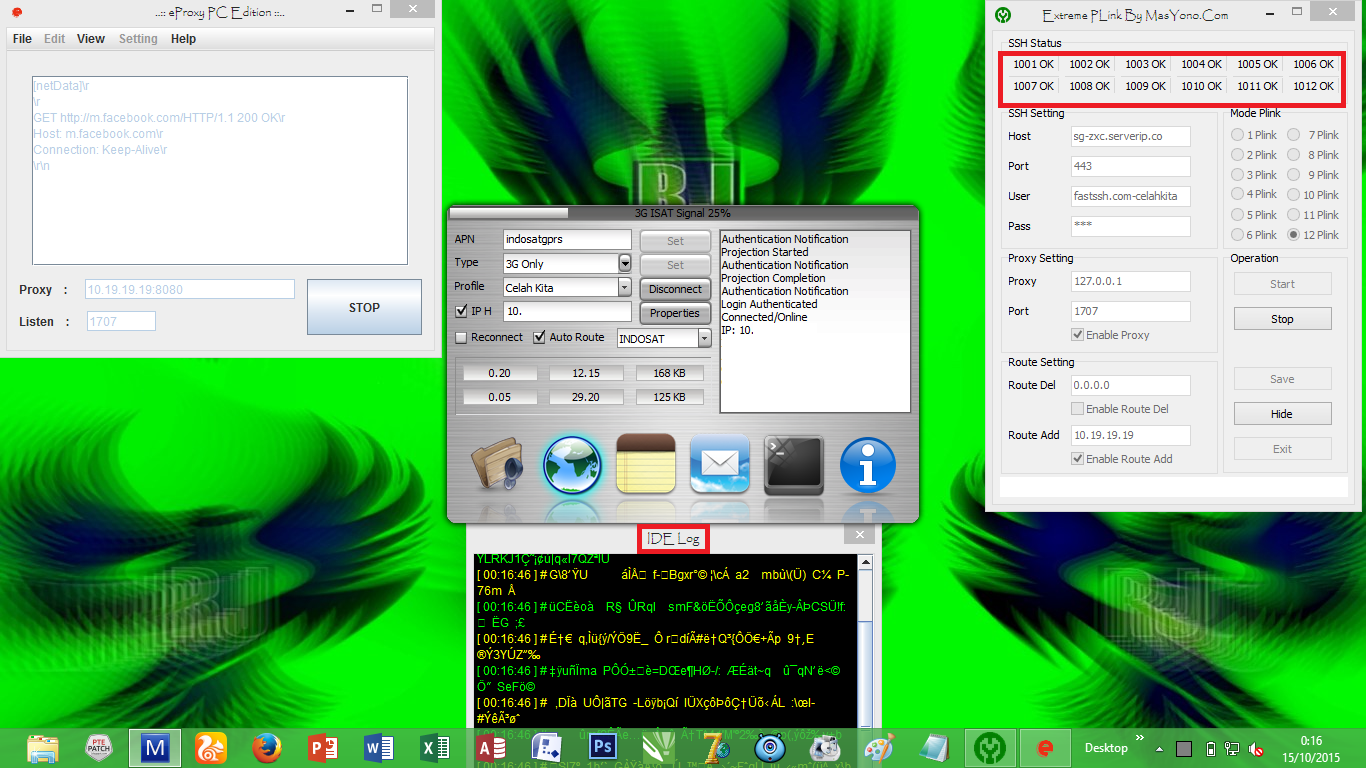Open the folder-with-speaker icon in the modem dialer
This screenshot has height=768, width=1366.
tap(498, 465)
